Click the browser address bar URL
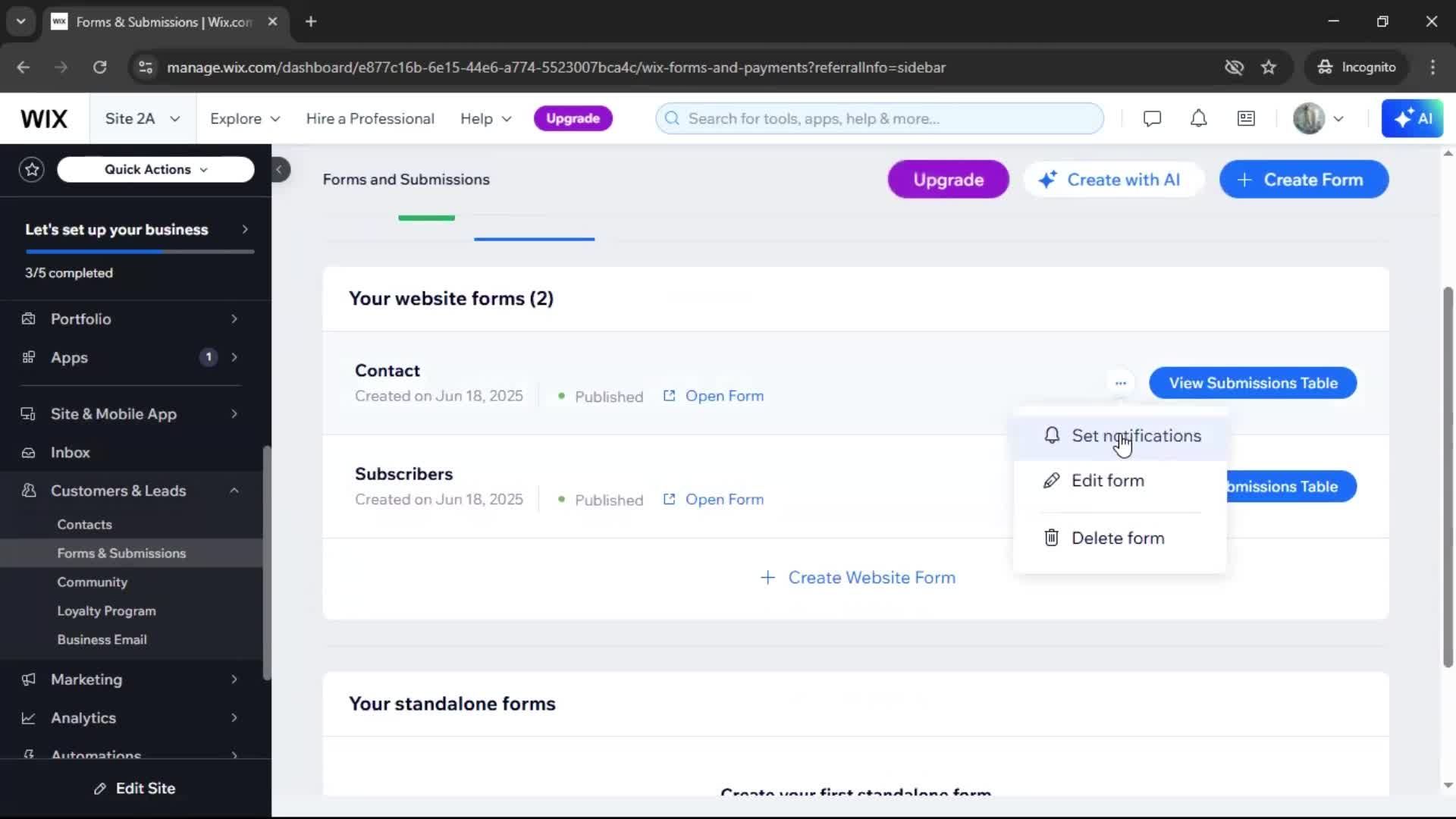Screen dimensions: 1456x819 click(x=556, y=67)
